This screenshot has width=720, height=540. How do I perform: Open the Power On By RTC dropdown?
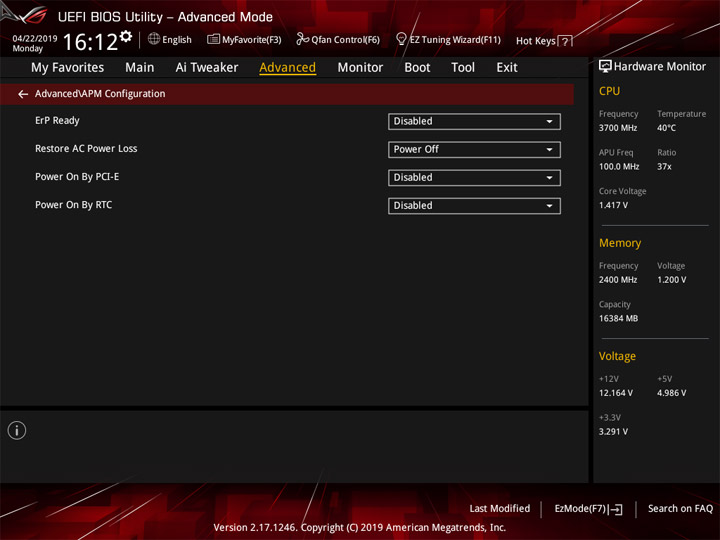click(x=474, y=206)
